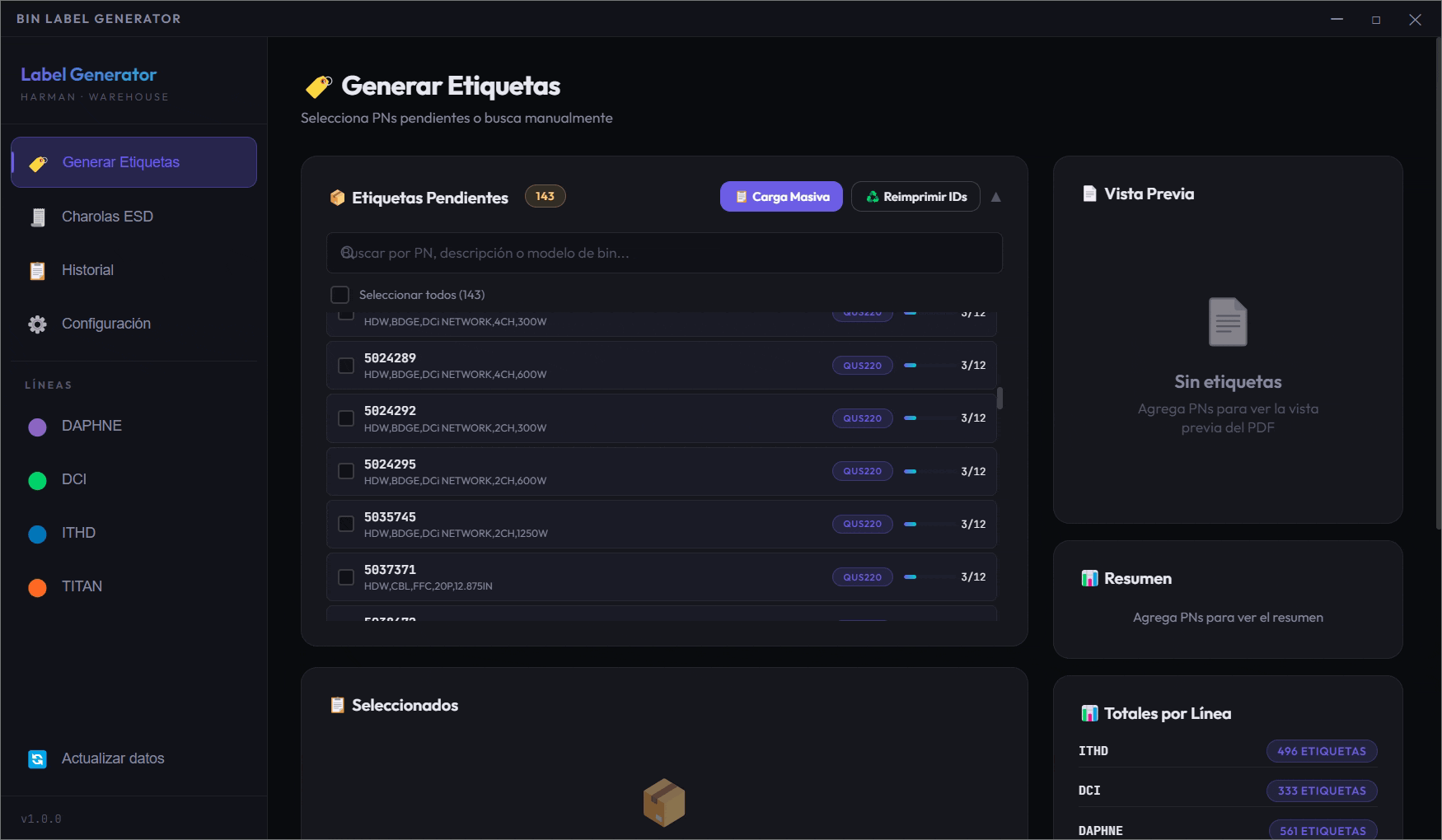This screenshot has width=1442, height=840.
Task: Collapse the pending labels list with the triangle
Action: [x=995, y=196]
